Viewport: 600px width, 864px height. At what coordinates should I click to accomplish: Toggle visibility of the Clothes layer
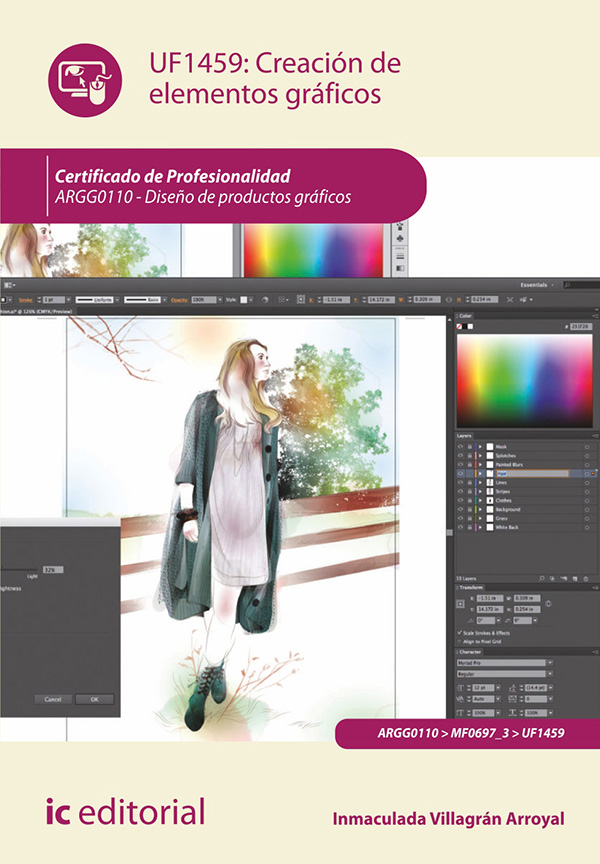[x=460, y=500]
